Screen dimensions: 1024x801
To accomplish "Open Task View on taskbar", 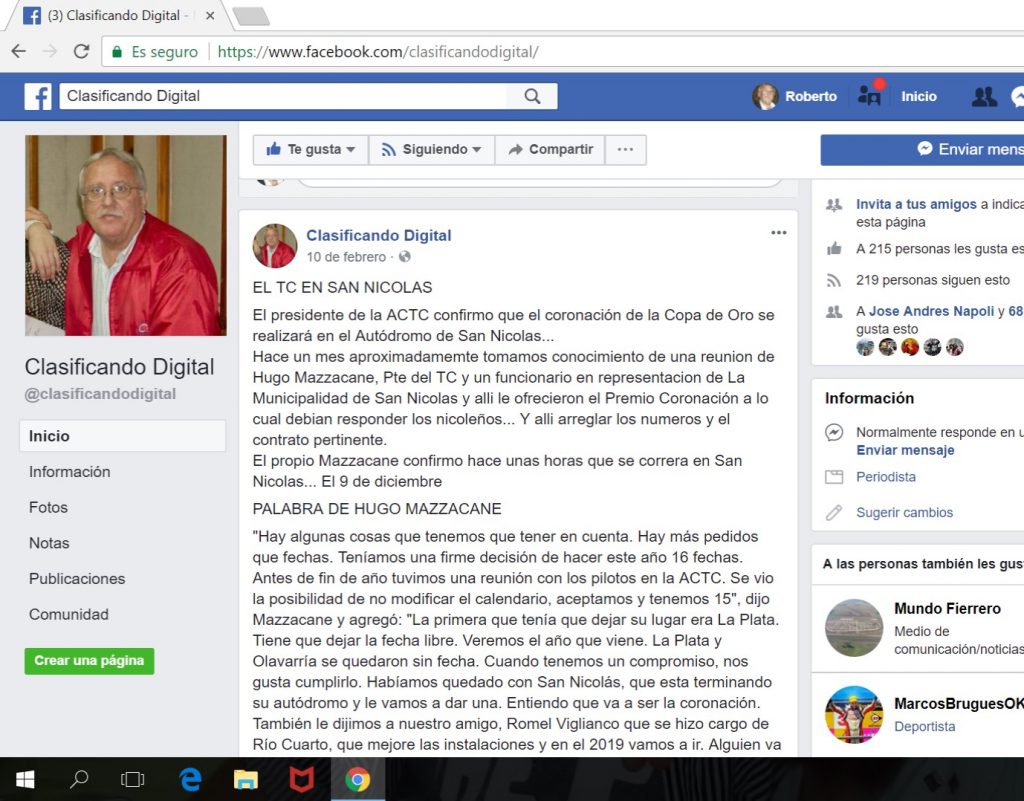I will point(133,779).
